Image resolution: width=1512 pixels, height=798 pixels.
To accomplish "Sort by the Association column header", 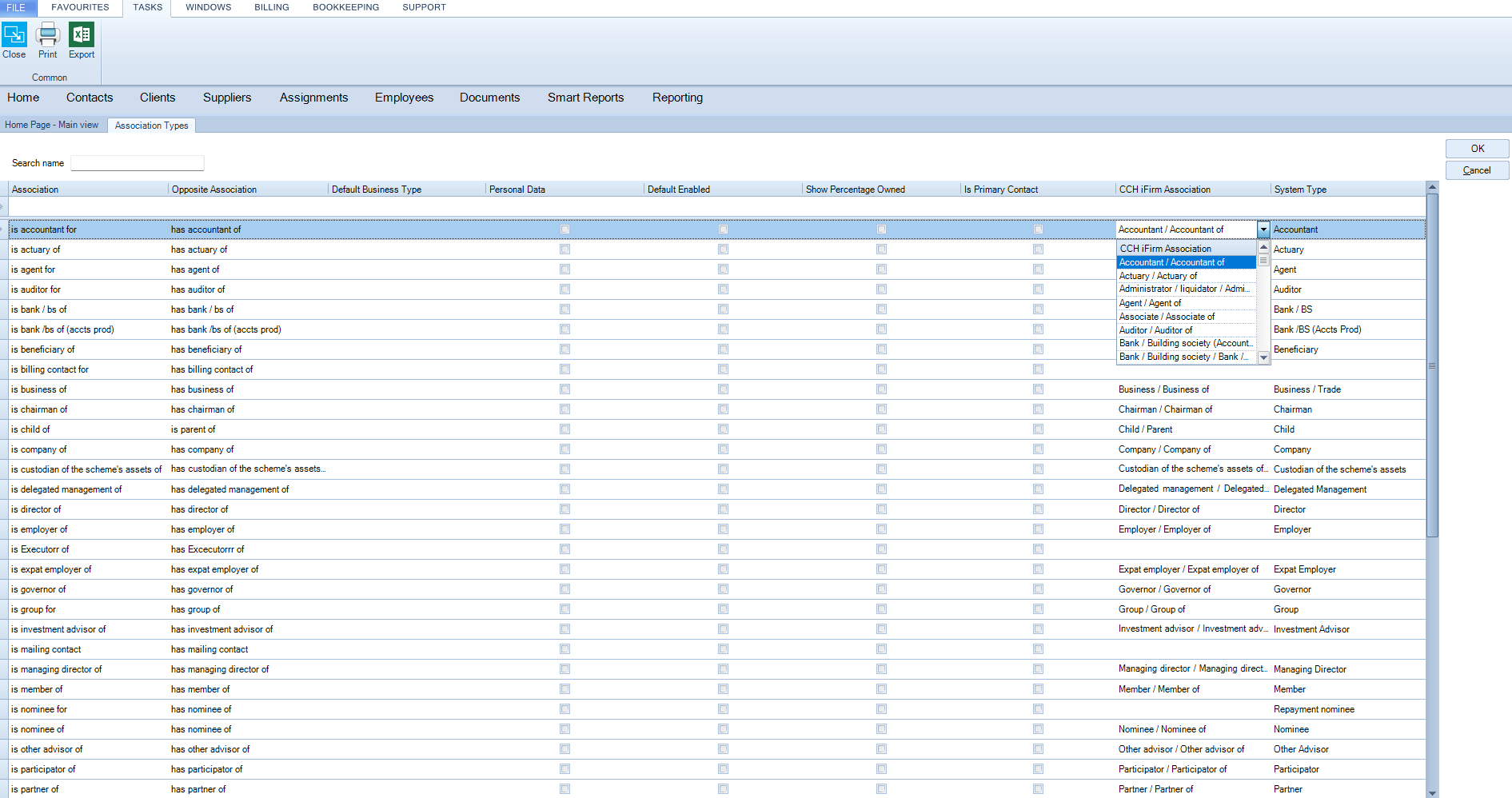I will click(x=88, y=190).
